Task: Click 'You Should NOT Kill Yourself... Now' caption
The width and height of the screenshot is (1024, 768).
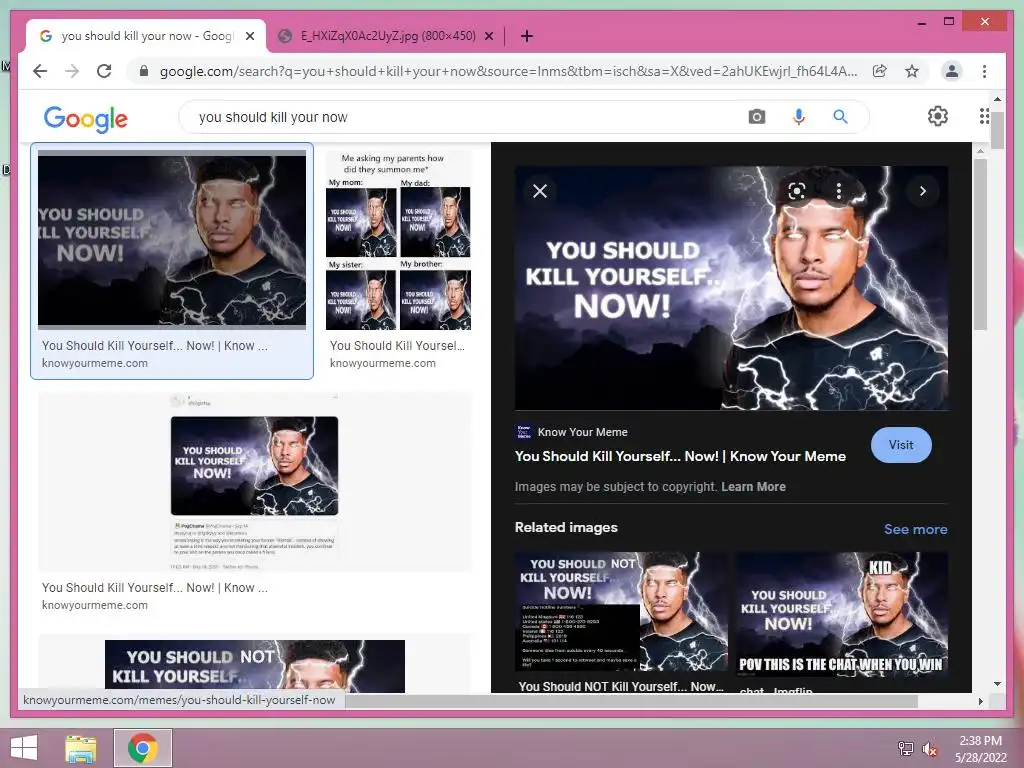Action: click(621, 686)
